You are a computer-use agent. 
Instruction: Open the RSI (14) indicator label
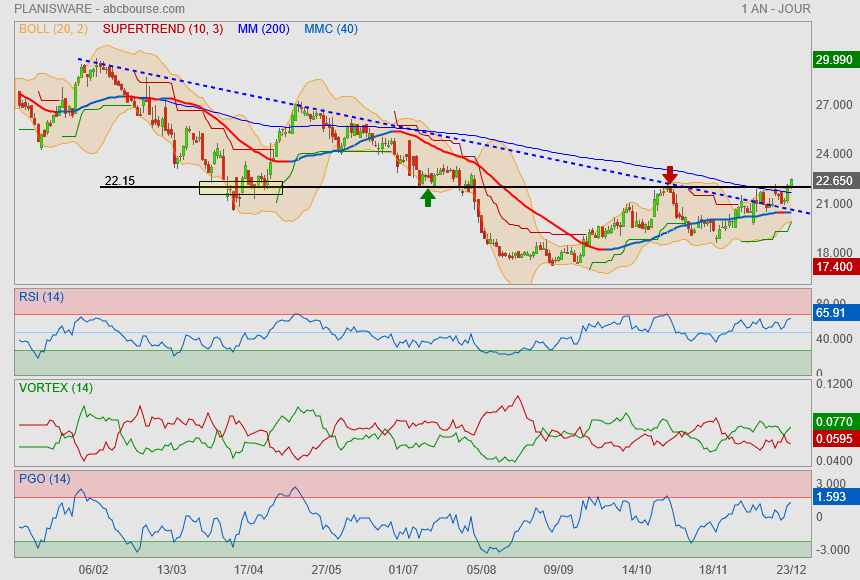coord(41,296)
